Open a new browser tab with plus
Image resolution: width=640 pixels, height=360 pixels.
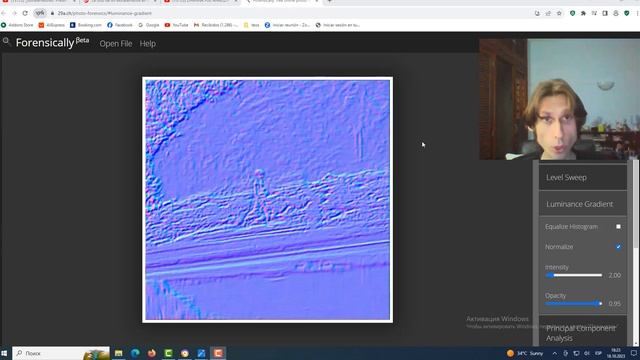pyautogui.click(x=329, y=2)
